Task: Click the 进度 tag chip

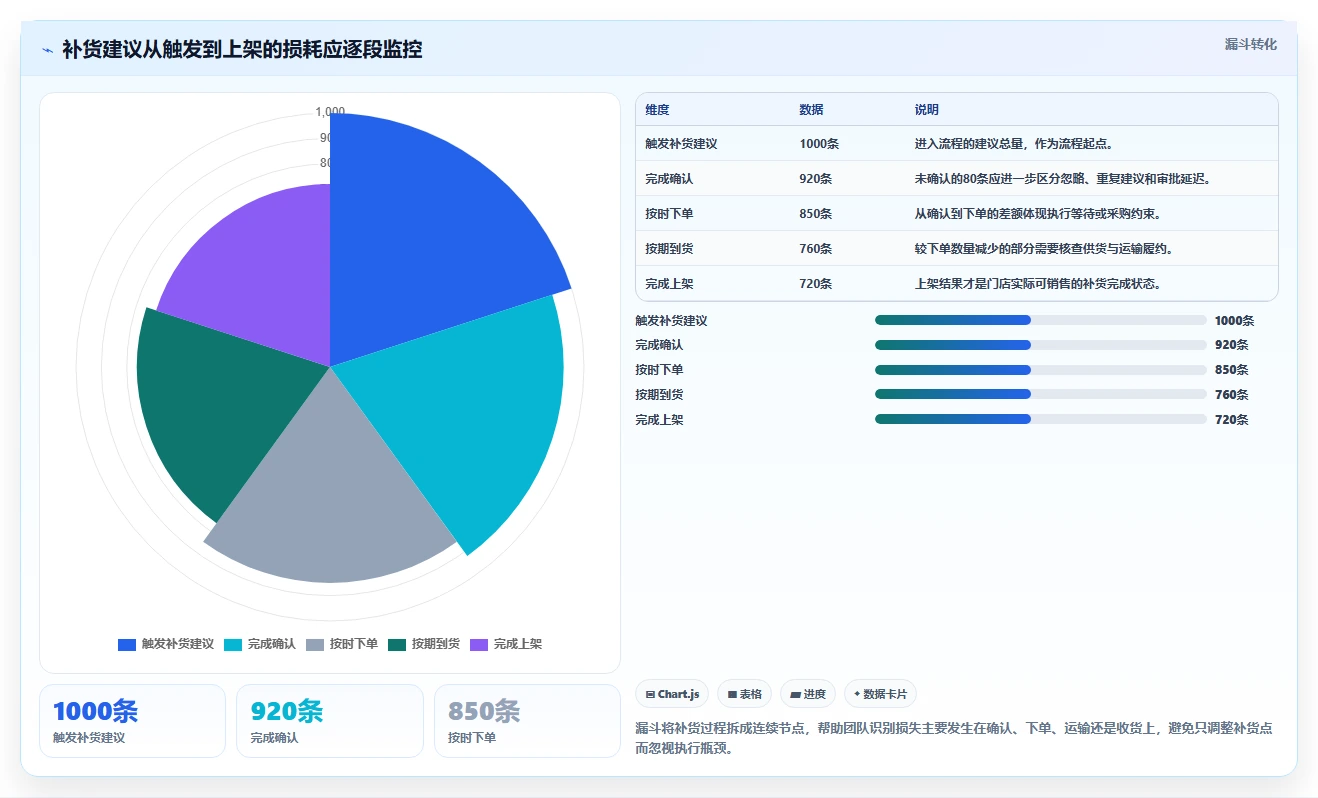Action: [x=808, y=694]
